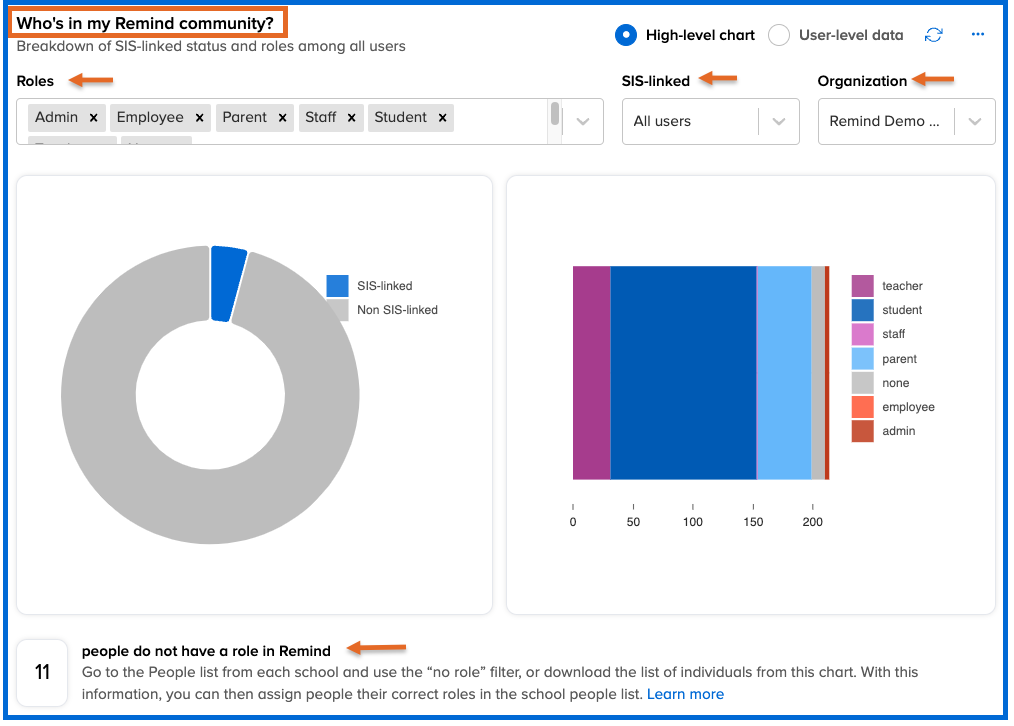Click the blue SIS-linked donut slice
The image size is (1014, 726).
[x=228, y=284]
